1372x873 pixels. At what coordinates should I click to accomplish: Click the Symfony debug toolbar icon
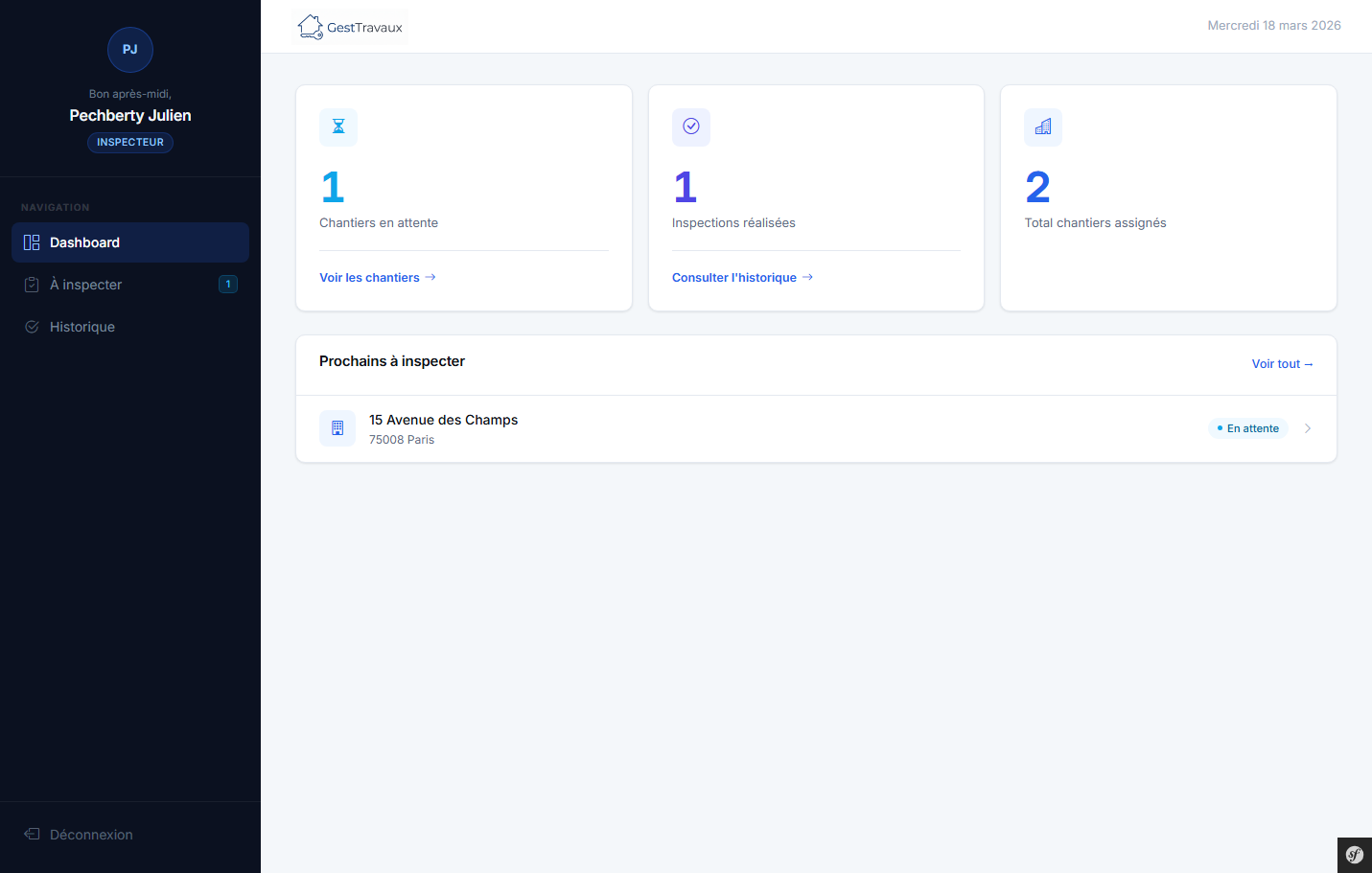pos(1354,855)
